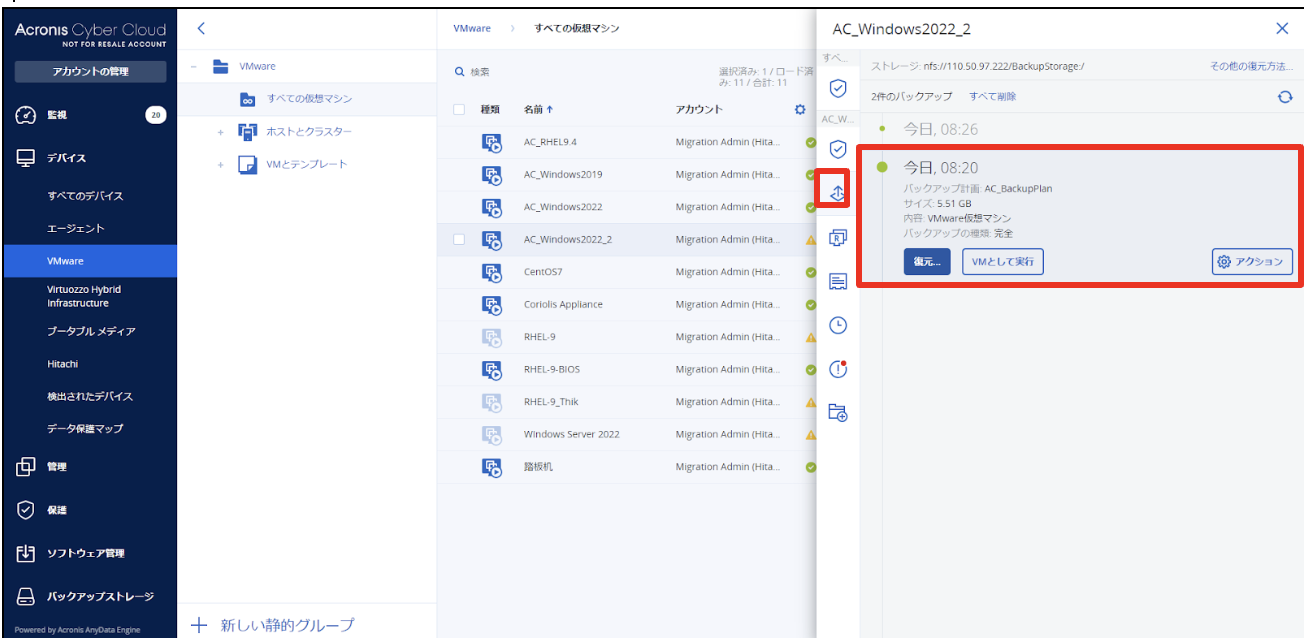Click the Hosts and Clusters icon in tree
The width and height of the screenshot is (1304, 638).
(x=247, y=132)
